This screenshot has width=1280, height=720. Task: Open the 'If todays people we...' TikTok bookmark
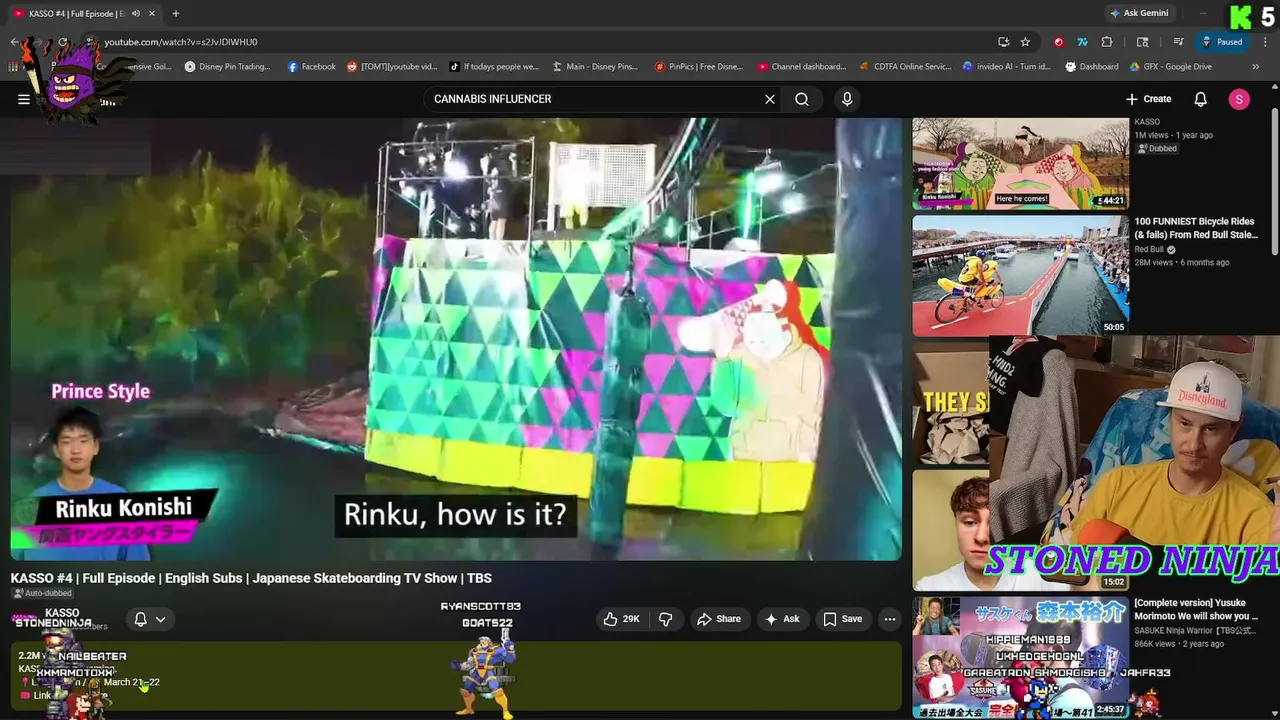pyautogui.click(x=493, y=67)
